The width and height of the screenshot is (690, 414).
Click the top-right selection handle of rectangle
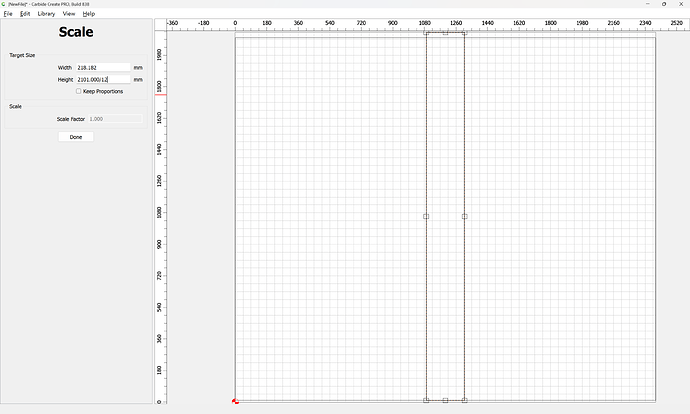464,33
